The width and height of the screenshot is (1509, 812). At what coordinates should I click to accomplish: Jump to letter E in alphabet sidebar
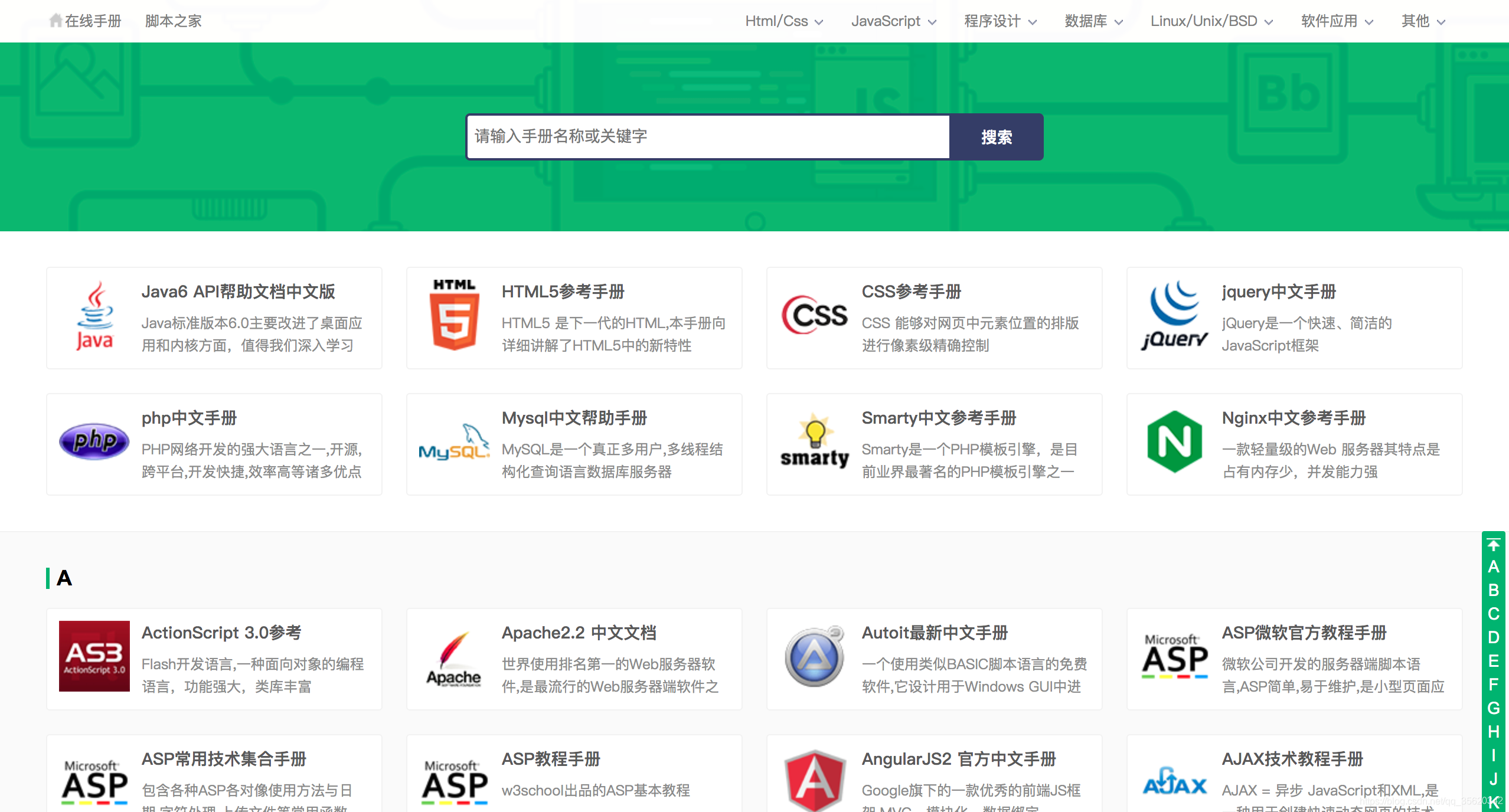[1494, 661]
